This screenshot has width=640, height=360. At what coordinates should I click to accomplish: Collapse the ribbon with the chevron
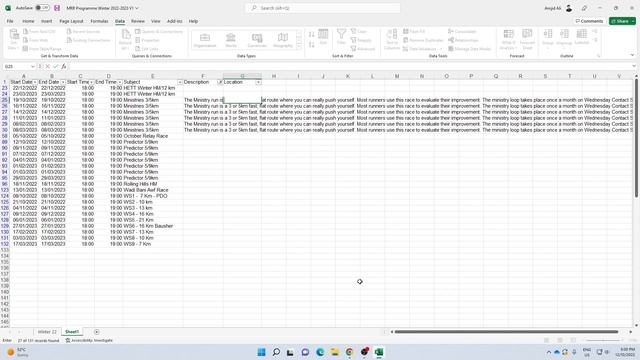[x=632, y=56]
